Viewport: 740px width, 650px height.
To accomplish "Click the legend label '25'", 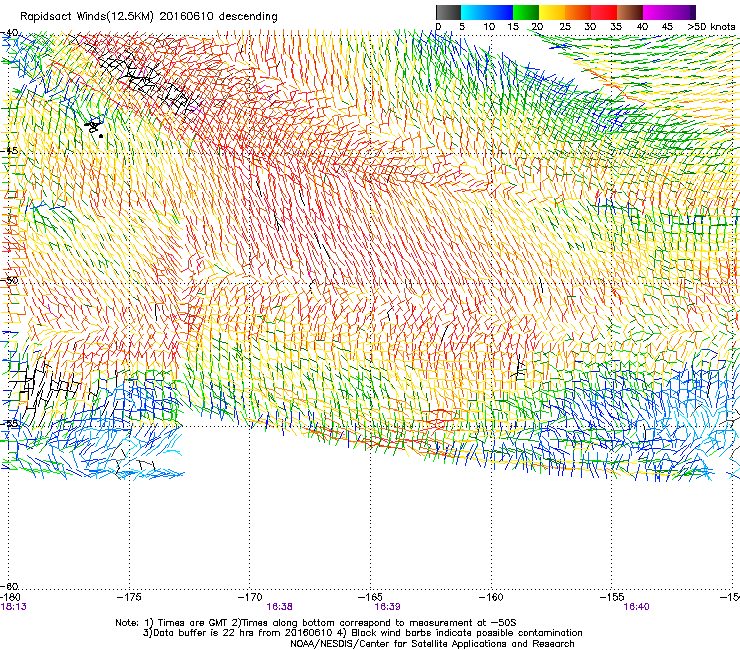I will 565,27.
